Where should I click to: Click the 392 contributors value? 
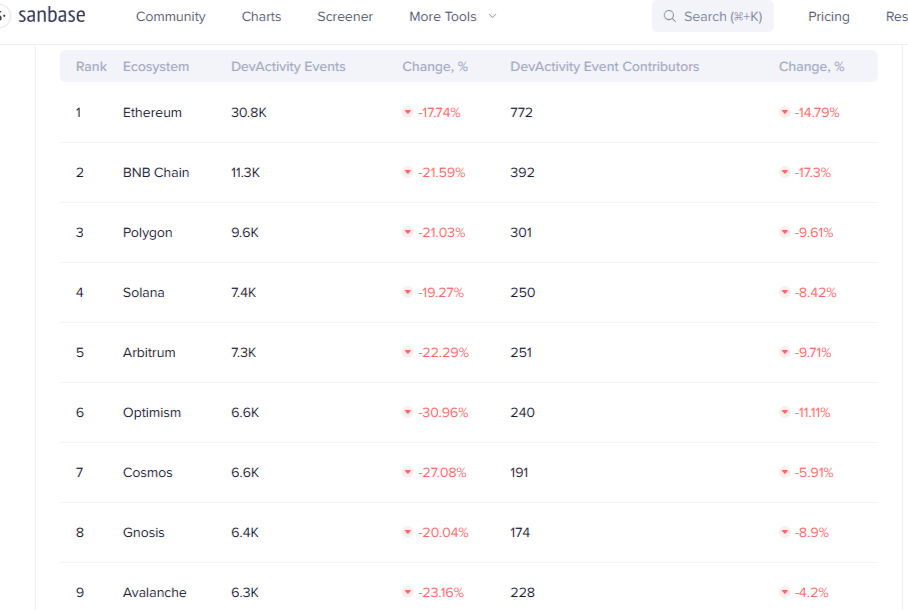522,173
